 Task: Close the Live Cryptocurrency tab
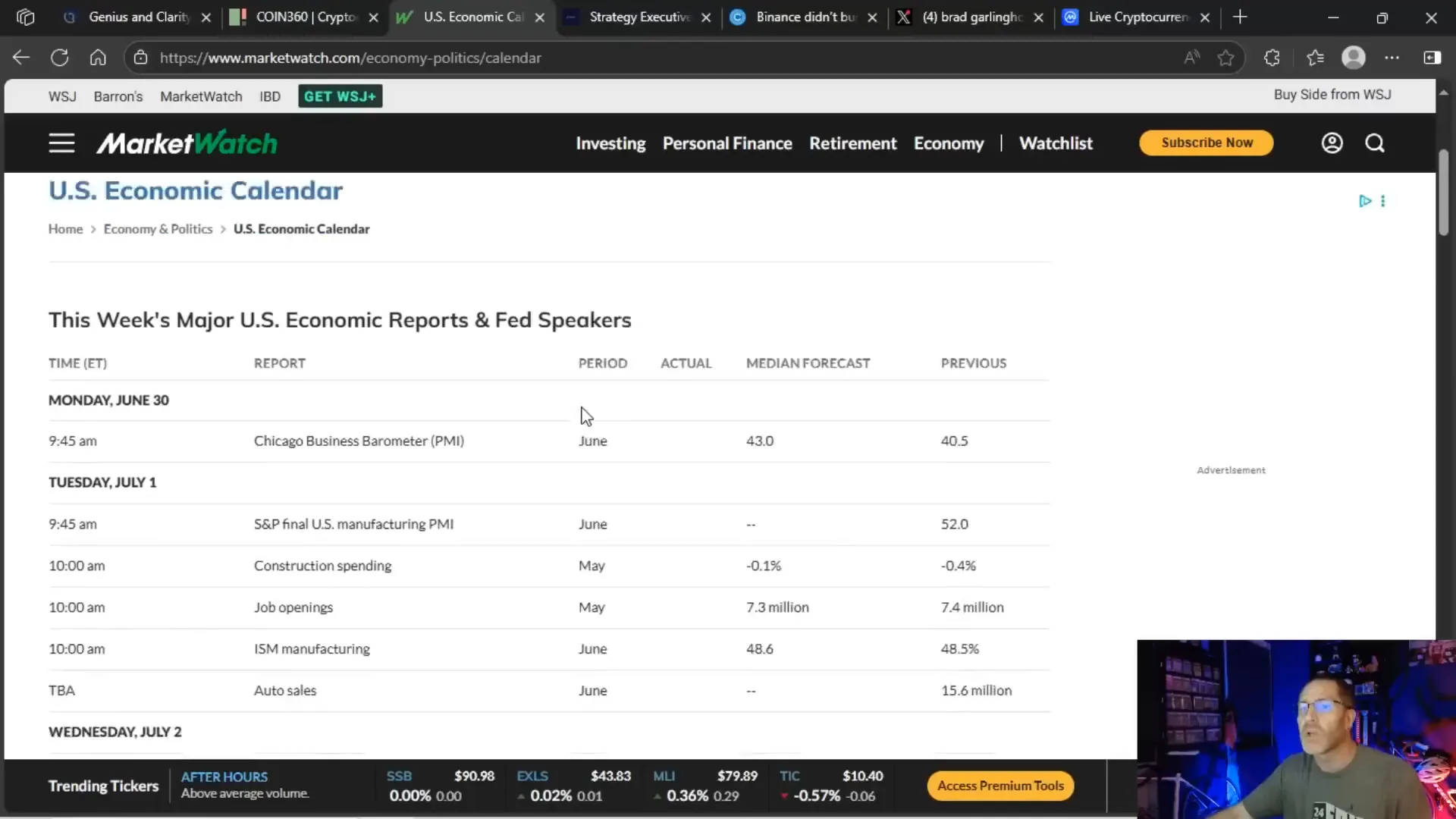click(x=1204, y=17)
